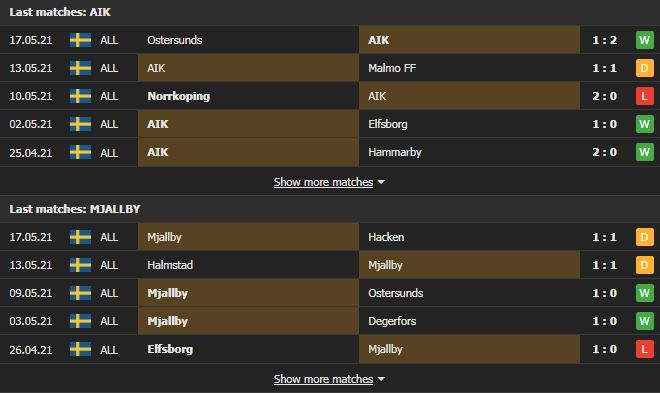Click the green W badge for AIK vs Hammarby
The width and height of the screenshot is (660, 393).
(644, 152)
